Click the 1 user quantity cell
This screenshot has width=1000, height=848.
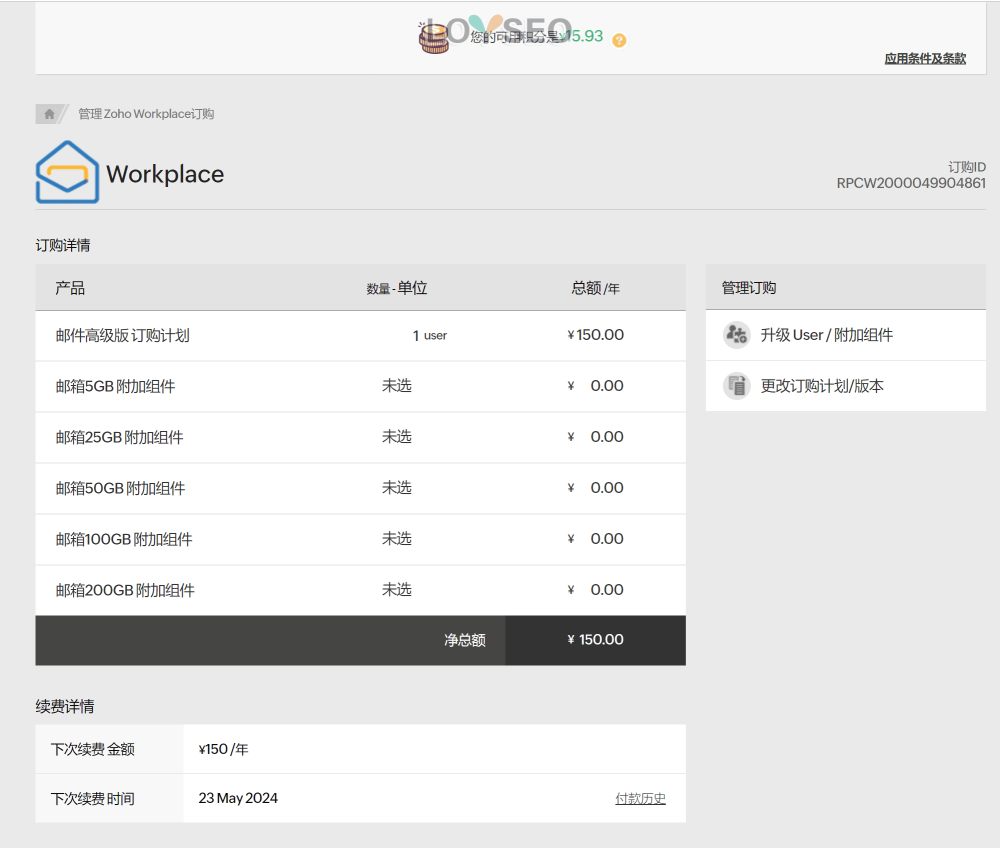[430, 335]
